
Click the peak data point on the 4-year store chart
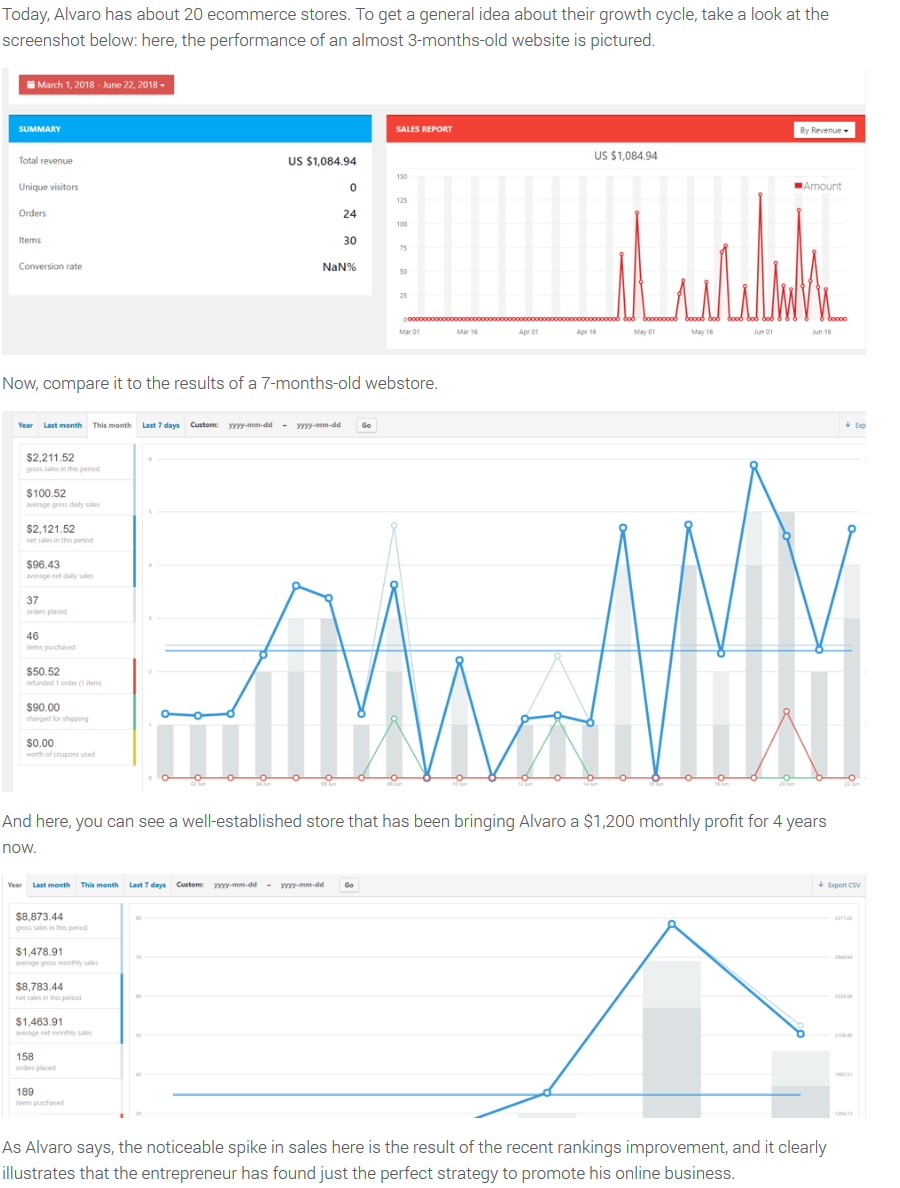pos(670,925)
